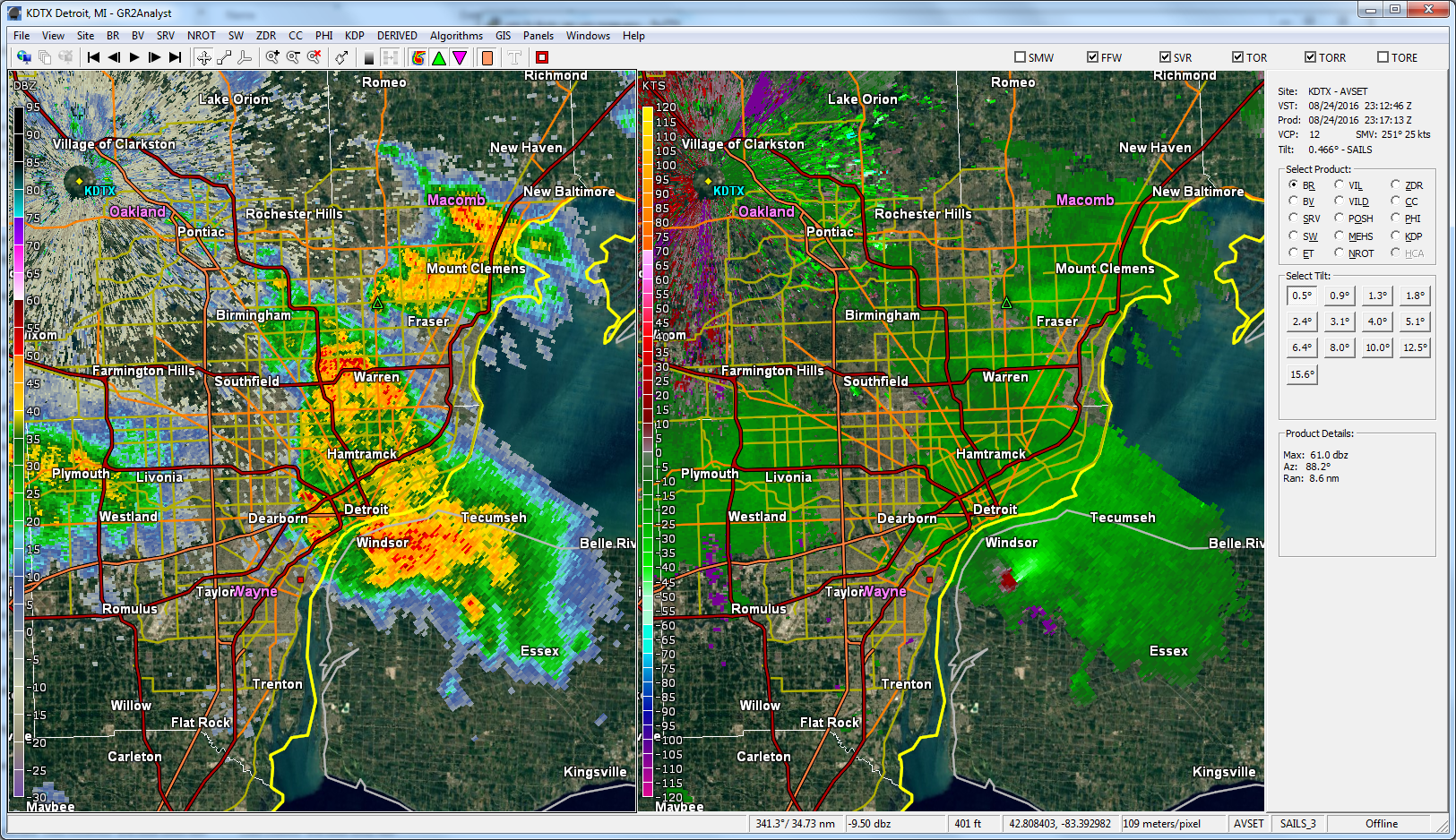Select the ZDR product radio button
1456x840 pixels.
click(1395, 185)
